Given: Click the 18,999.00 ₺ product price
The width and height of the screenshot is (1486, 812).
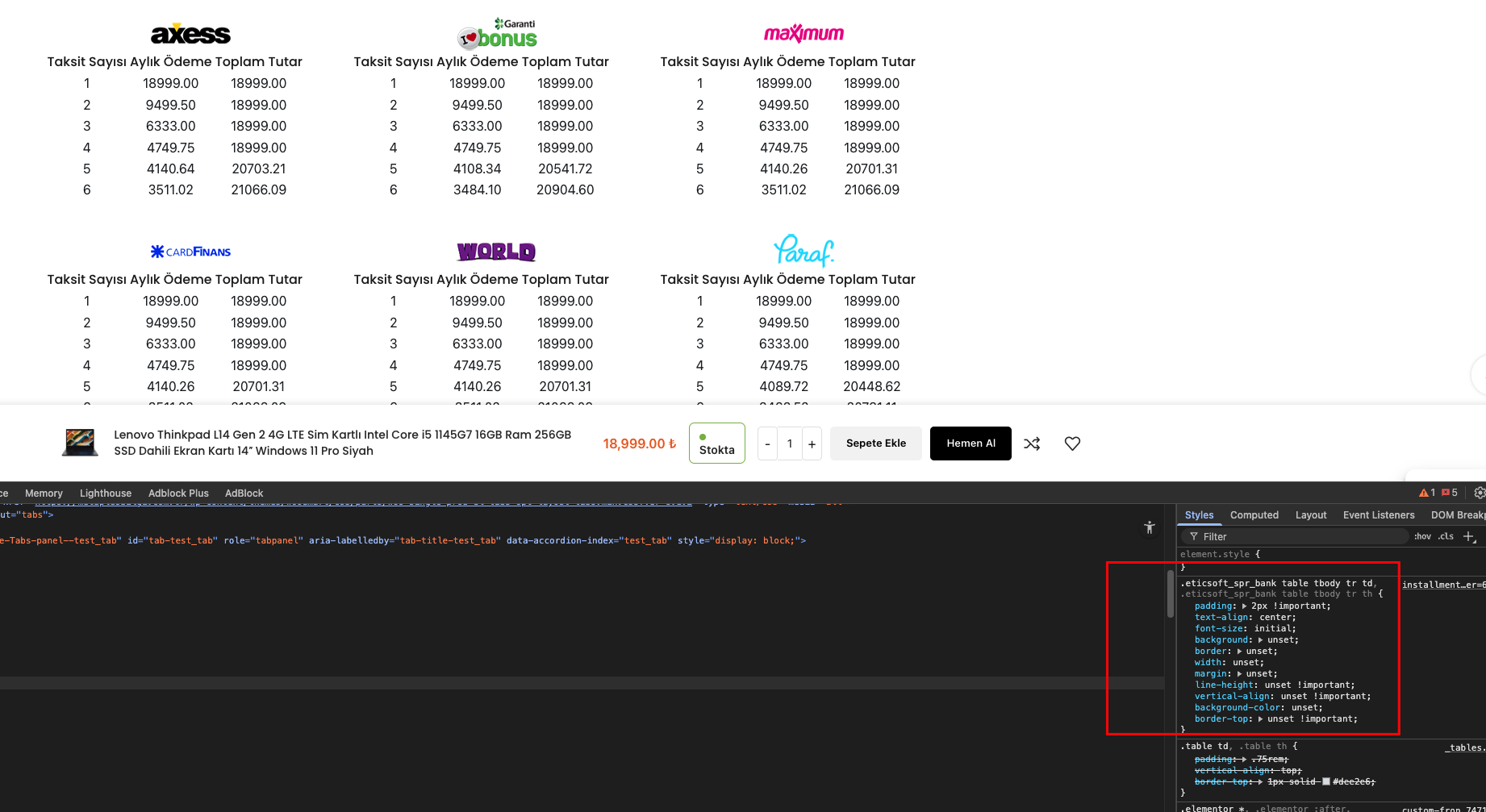Looking at the screenshot, I should point(640,443).
